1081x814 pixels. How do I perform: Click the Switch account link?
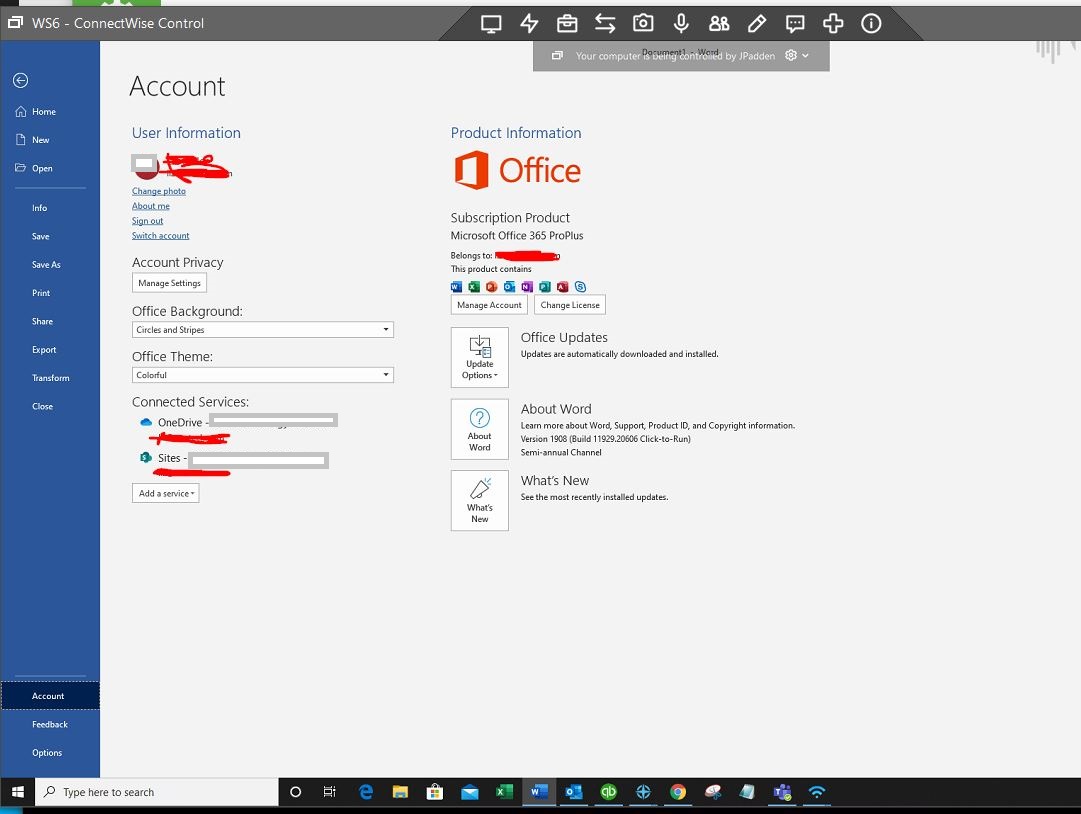pyautogui.click(x=161, y=236)
